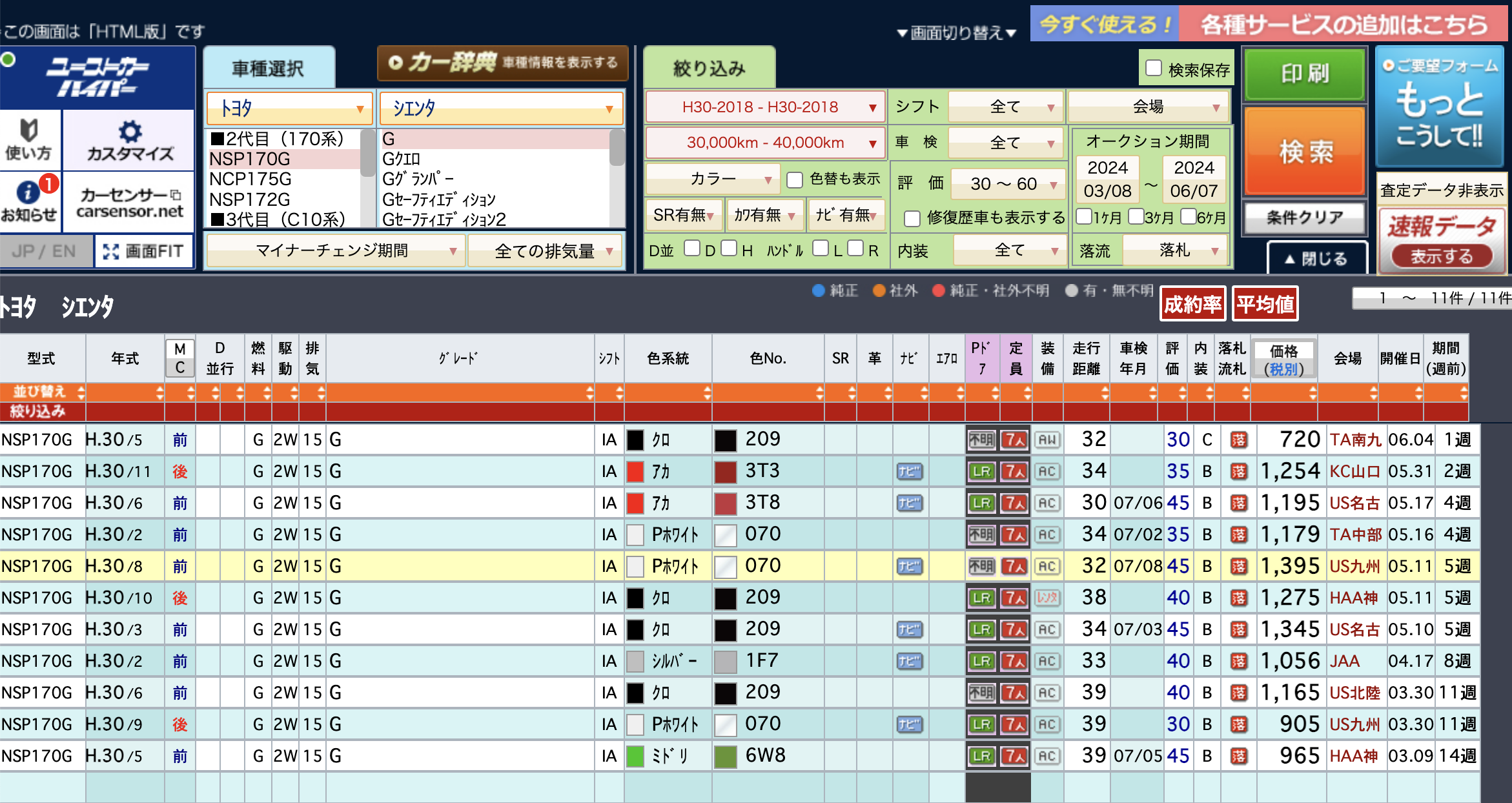Click the AW equipment icon in the first row
This screenshot has width=1512, height=803.
(1047, 440)
